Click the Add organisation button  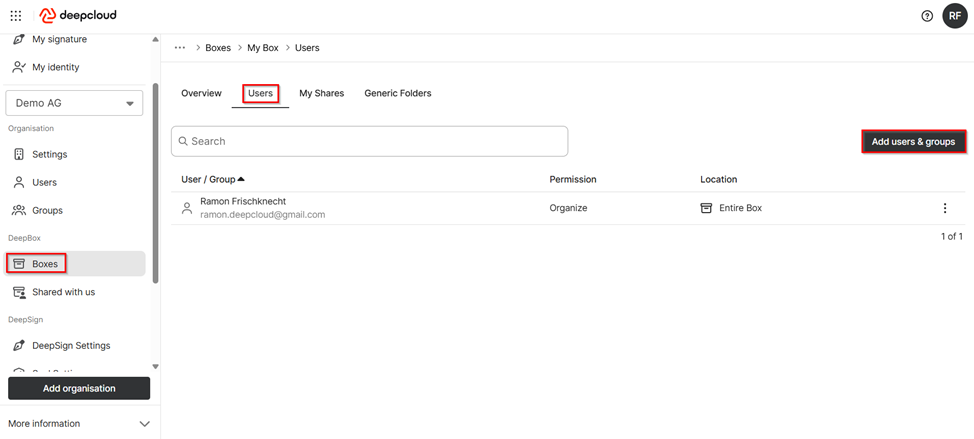click(x=79, y=388)
